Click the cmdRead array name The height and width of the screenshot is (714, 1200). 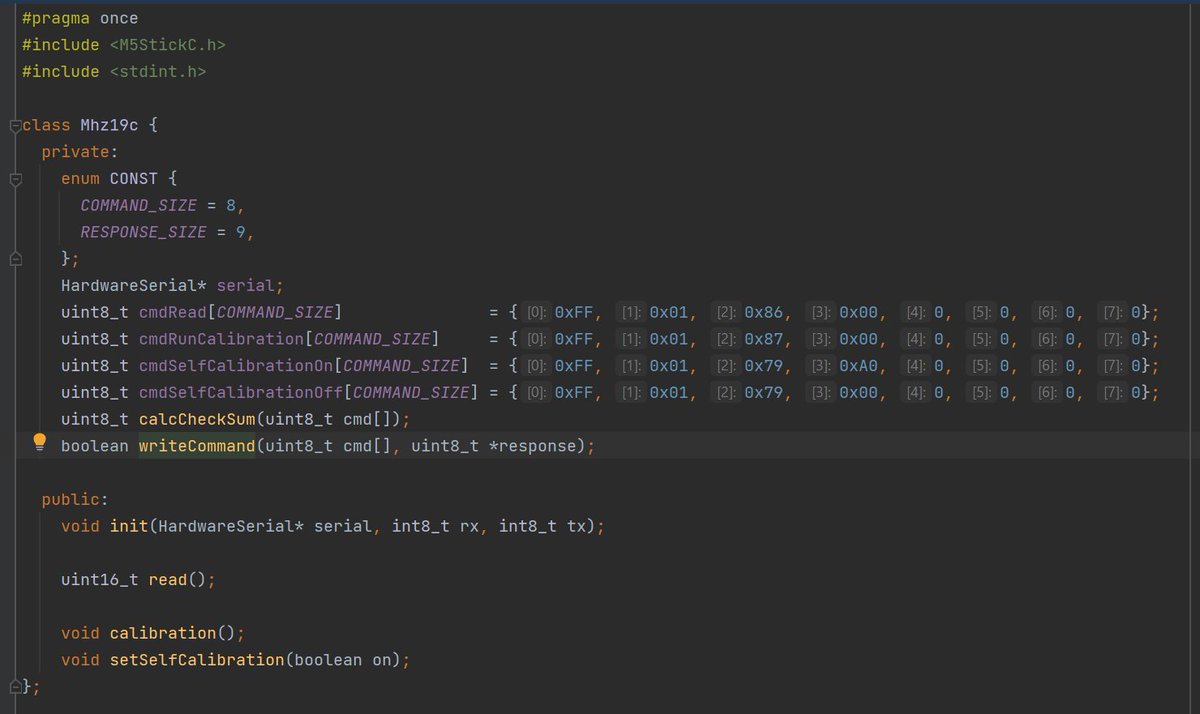[x=172, y=312]
